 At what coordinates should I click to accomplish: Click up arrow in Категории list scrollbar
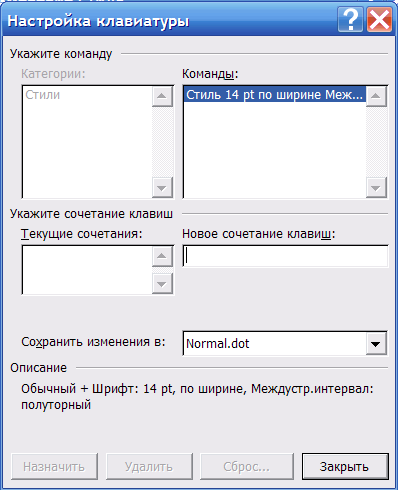[x=162, y=96]
